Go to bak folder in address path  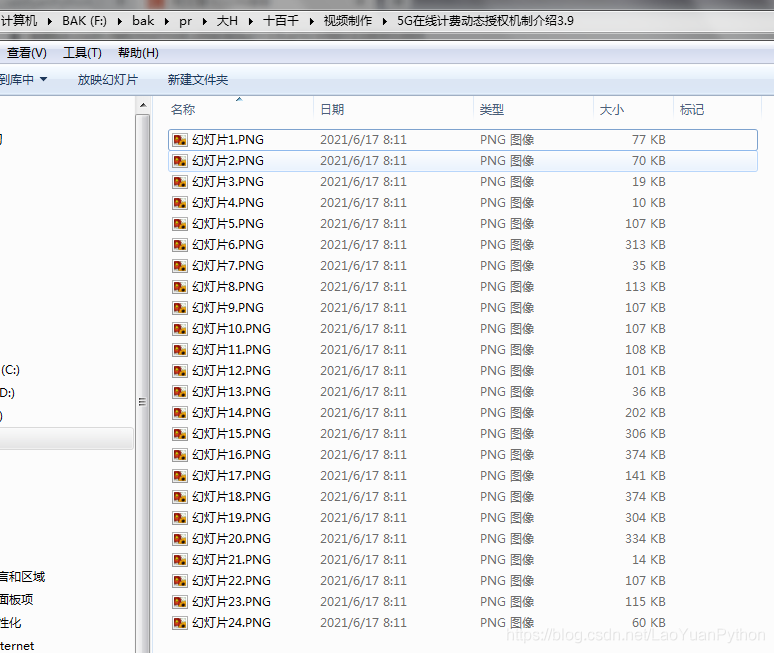(143, 21)
